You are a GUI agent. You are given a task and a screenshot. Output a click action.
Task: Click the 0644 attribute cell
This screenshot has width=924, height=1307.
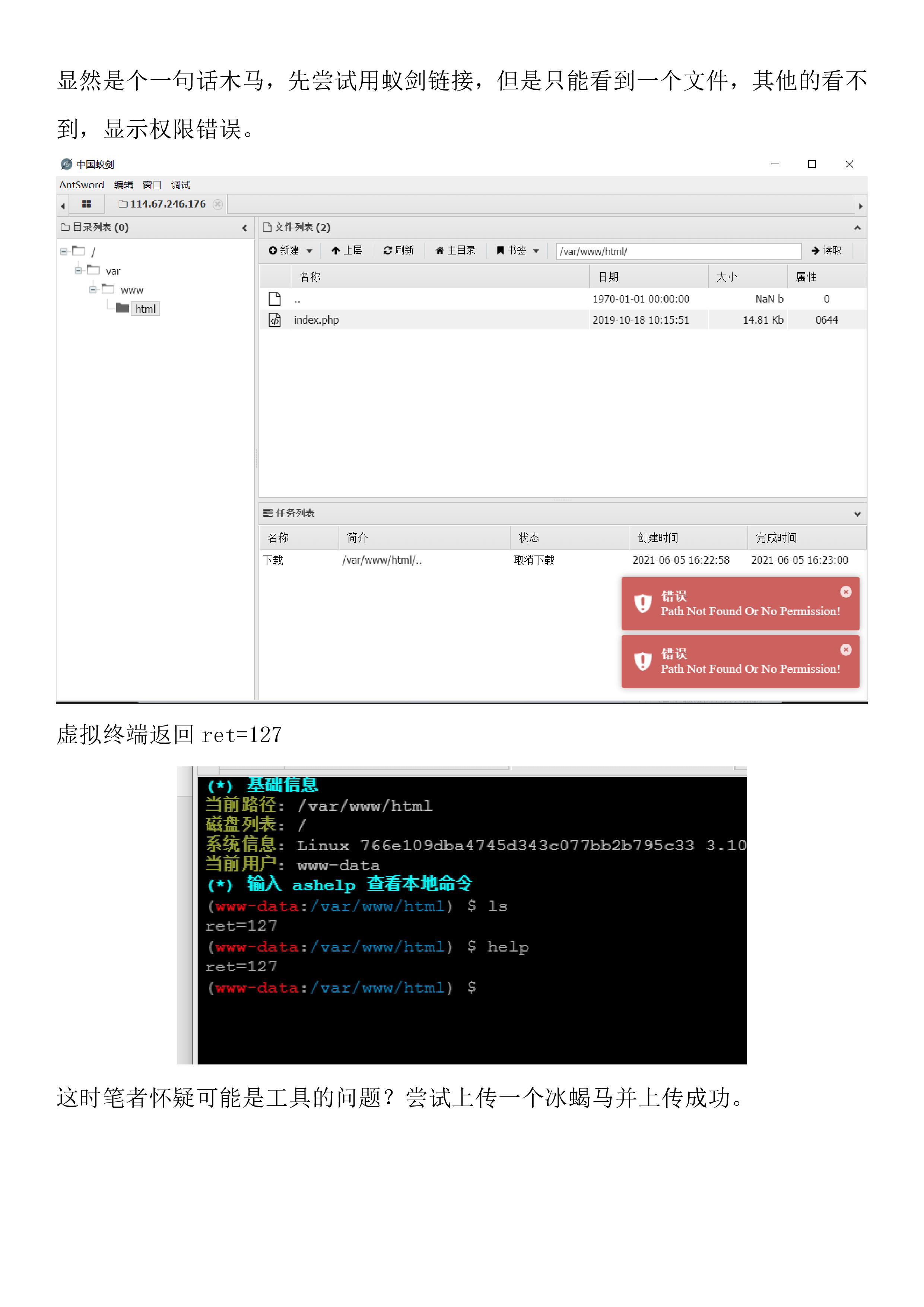point(827,320)
